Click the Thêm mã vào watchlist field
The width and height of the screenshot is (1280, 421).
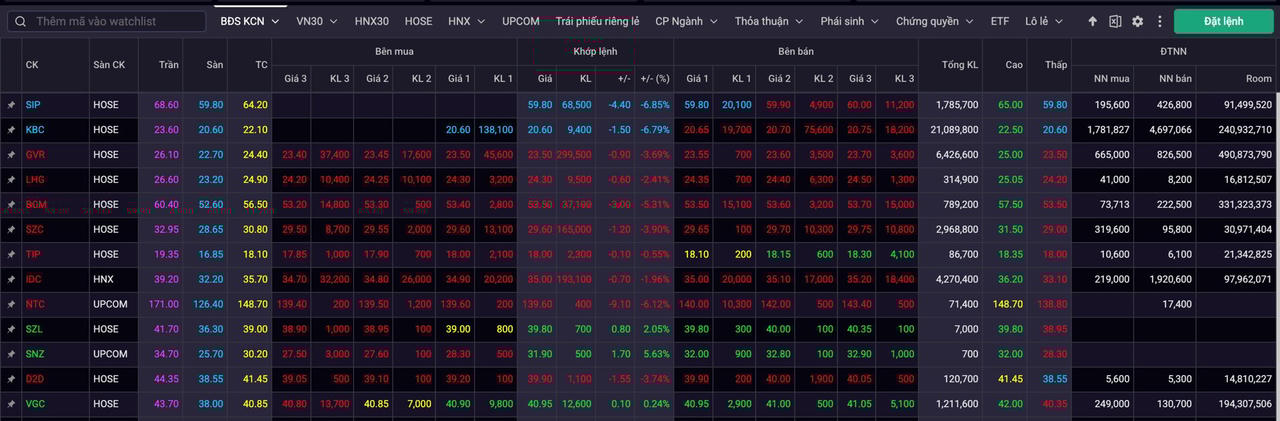118,21
